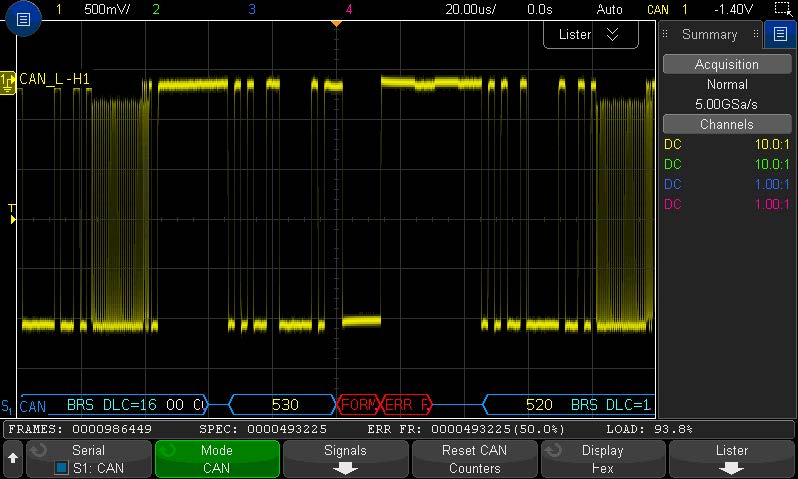Click the red FORM error decode packet
This screenshot has height=479, width=798.
358,405
